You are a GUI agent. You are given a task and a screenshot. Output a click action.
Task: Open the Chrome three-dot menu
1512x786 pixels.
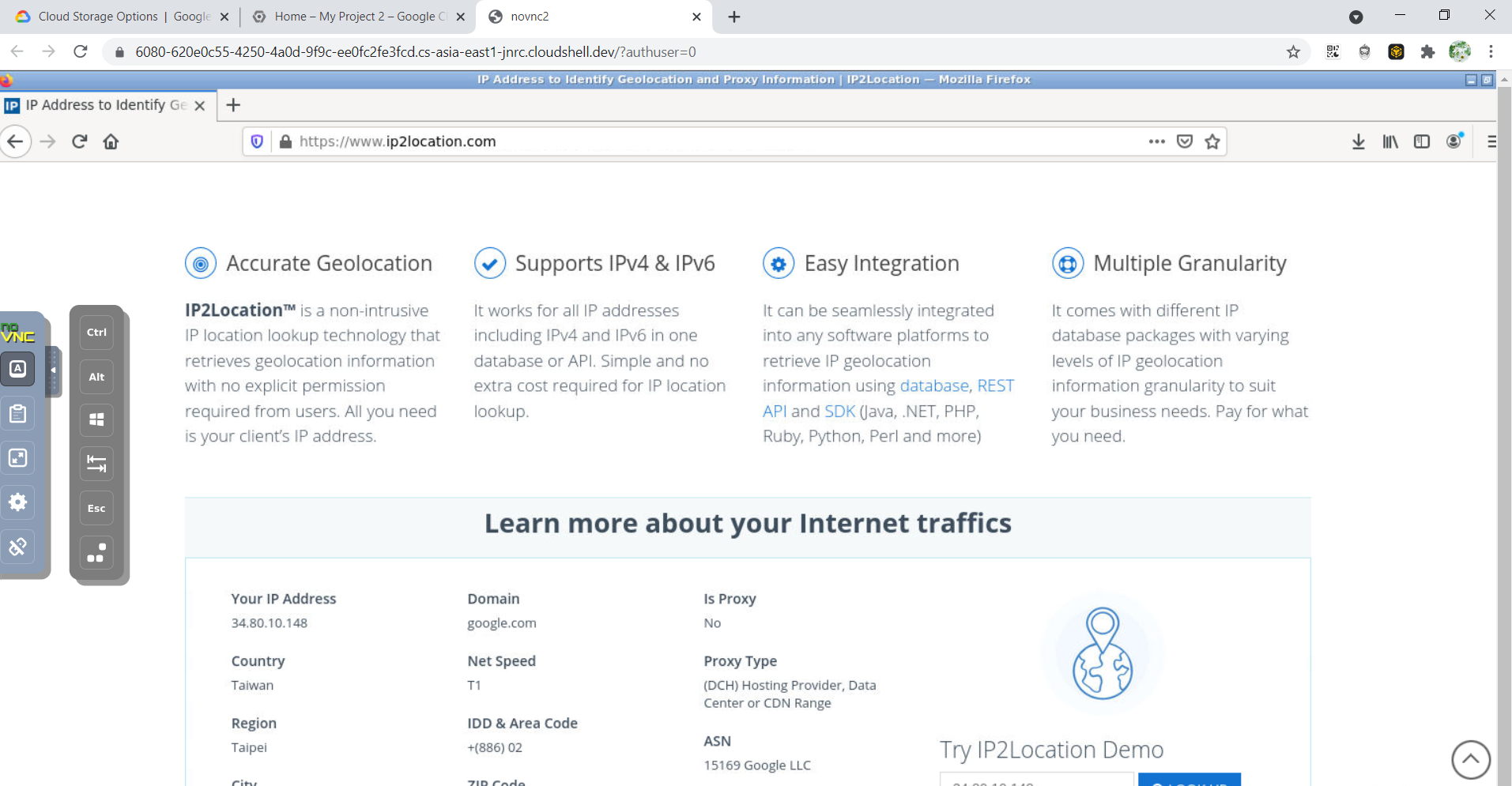1491,52
